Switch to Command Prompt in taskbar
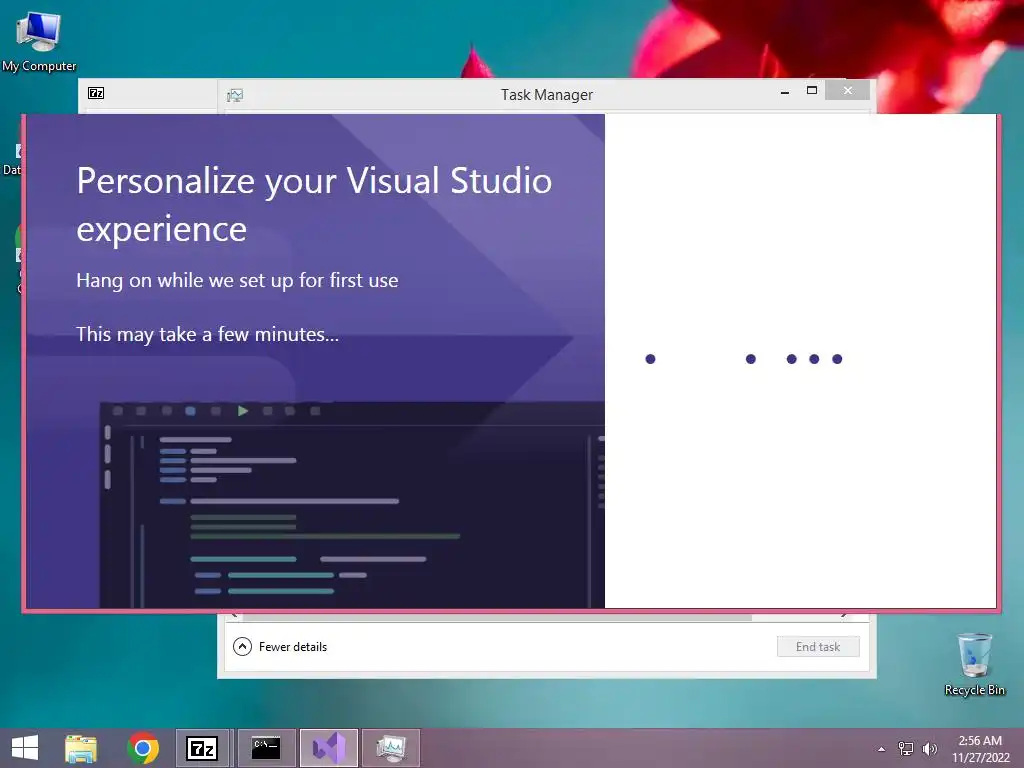 tap(266, 748)
